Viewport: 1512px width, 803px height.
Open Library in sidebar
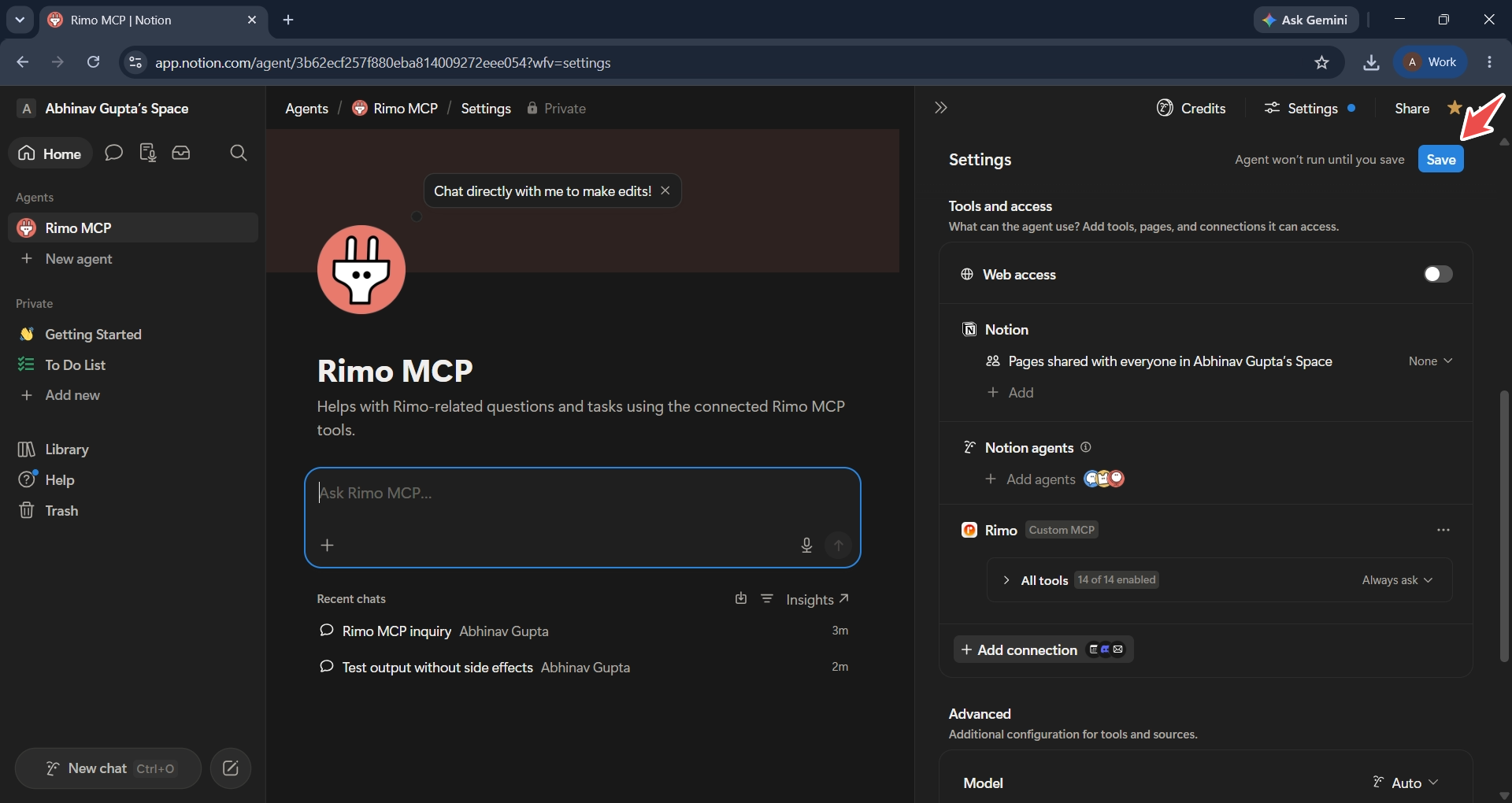click(x=133, y=449)
